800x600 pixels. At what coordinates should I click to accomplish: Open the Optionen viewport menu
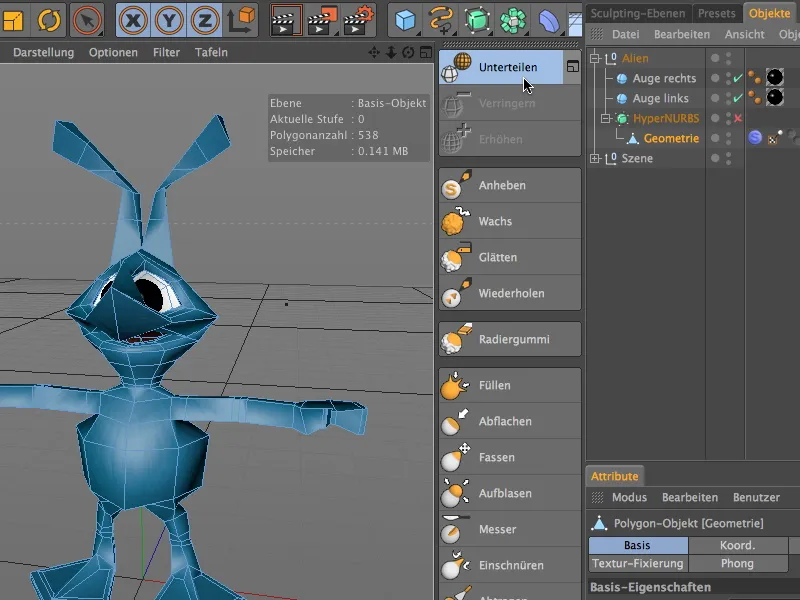pos(113,52)
